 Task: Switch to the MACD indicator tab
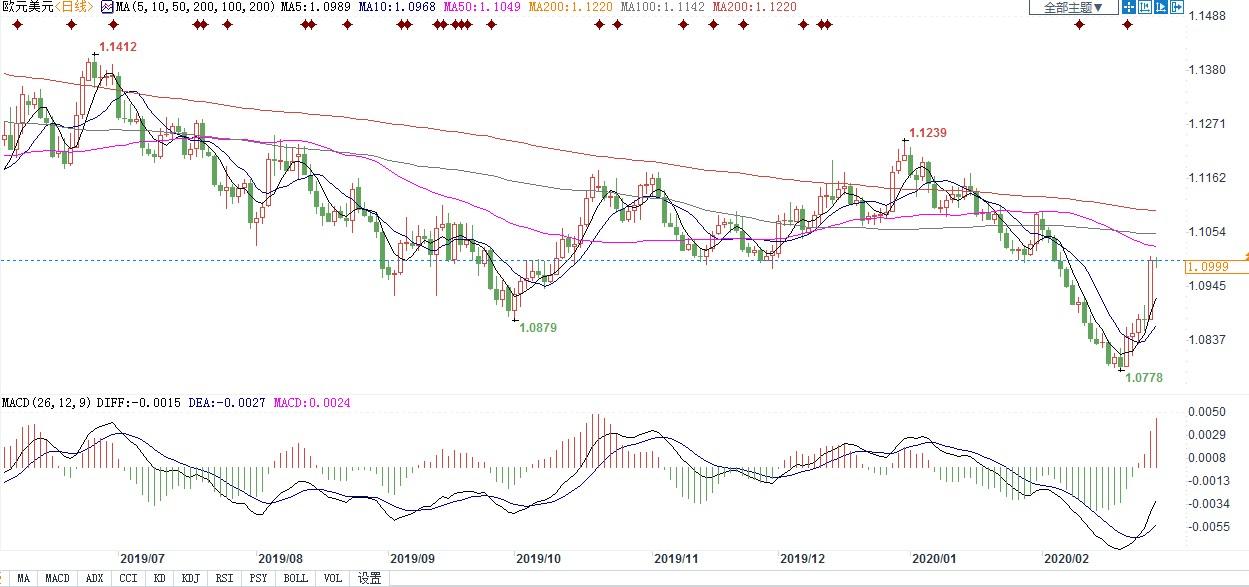pos(57,578)
